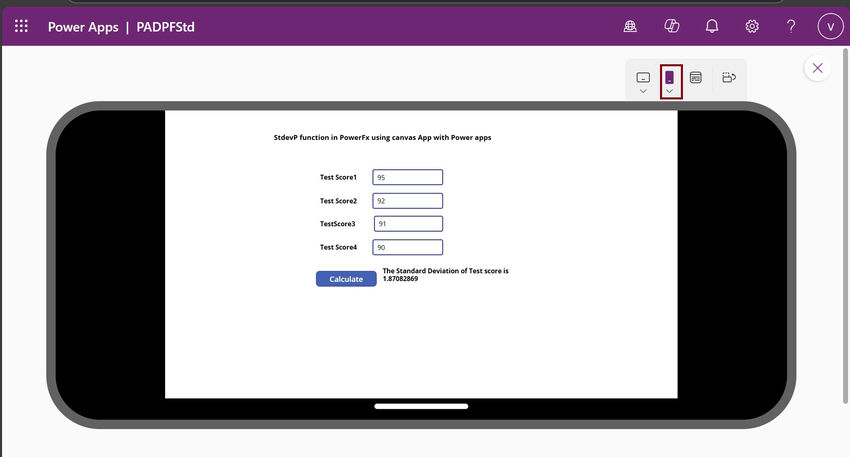
Task: Click the Test Score4 input field
Action: pyautogui.click(x=408, y=247)
